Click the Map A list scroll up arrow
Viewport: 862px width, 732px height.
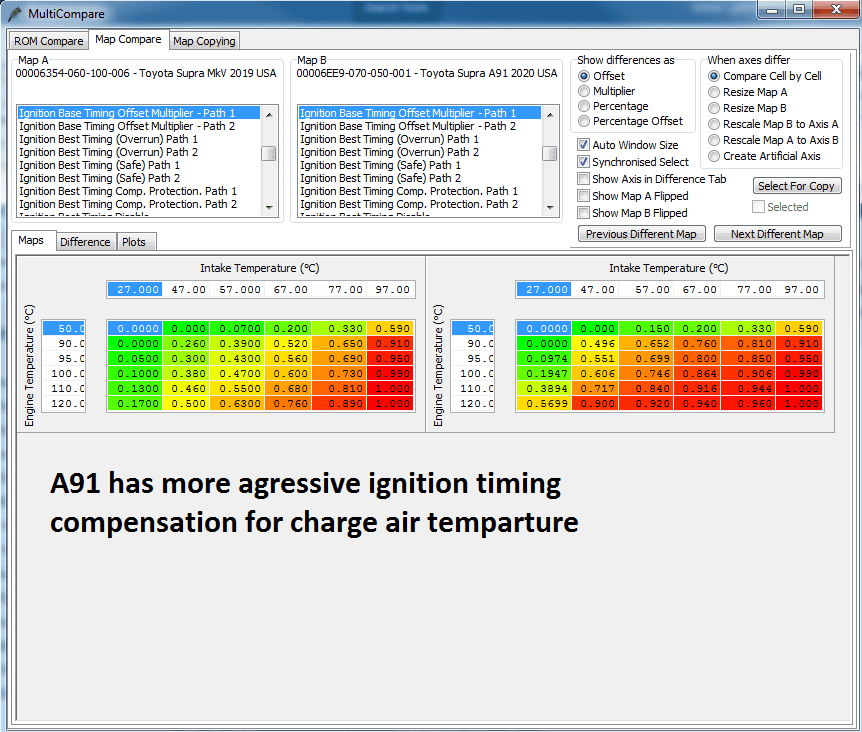click(269, 114)
